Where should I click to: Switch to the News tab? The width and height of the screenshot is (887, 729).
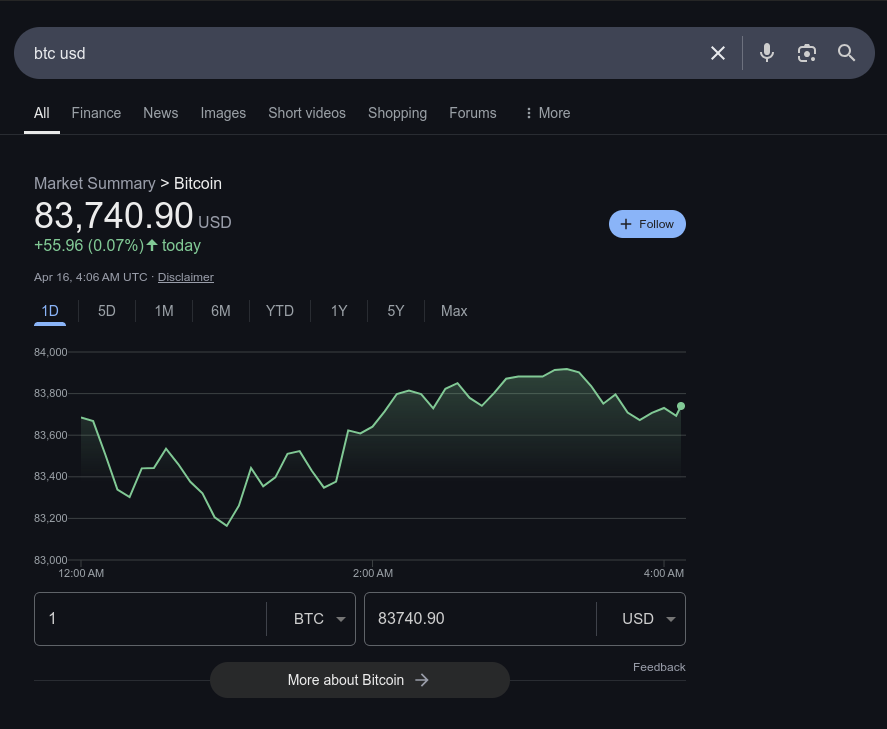pyautogui.click(x=160, y=113)
